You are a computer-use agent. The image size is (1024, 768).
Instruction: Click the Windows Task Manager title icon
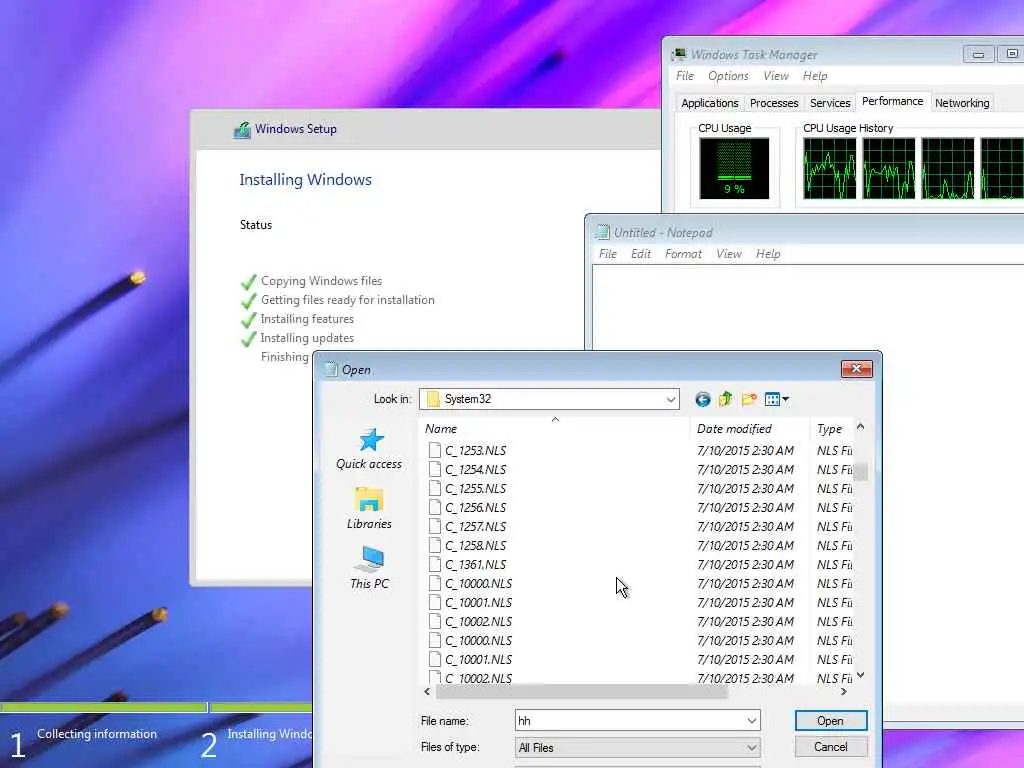(x=679, y=54)
